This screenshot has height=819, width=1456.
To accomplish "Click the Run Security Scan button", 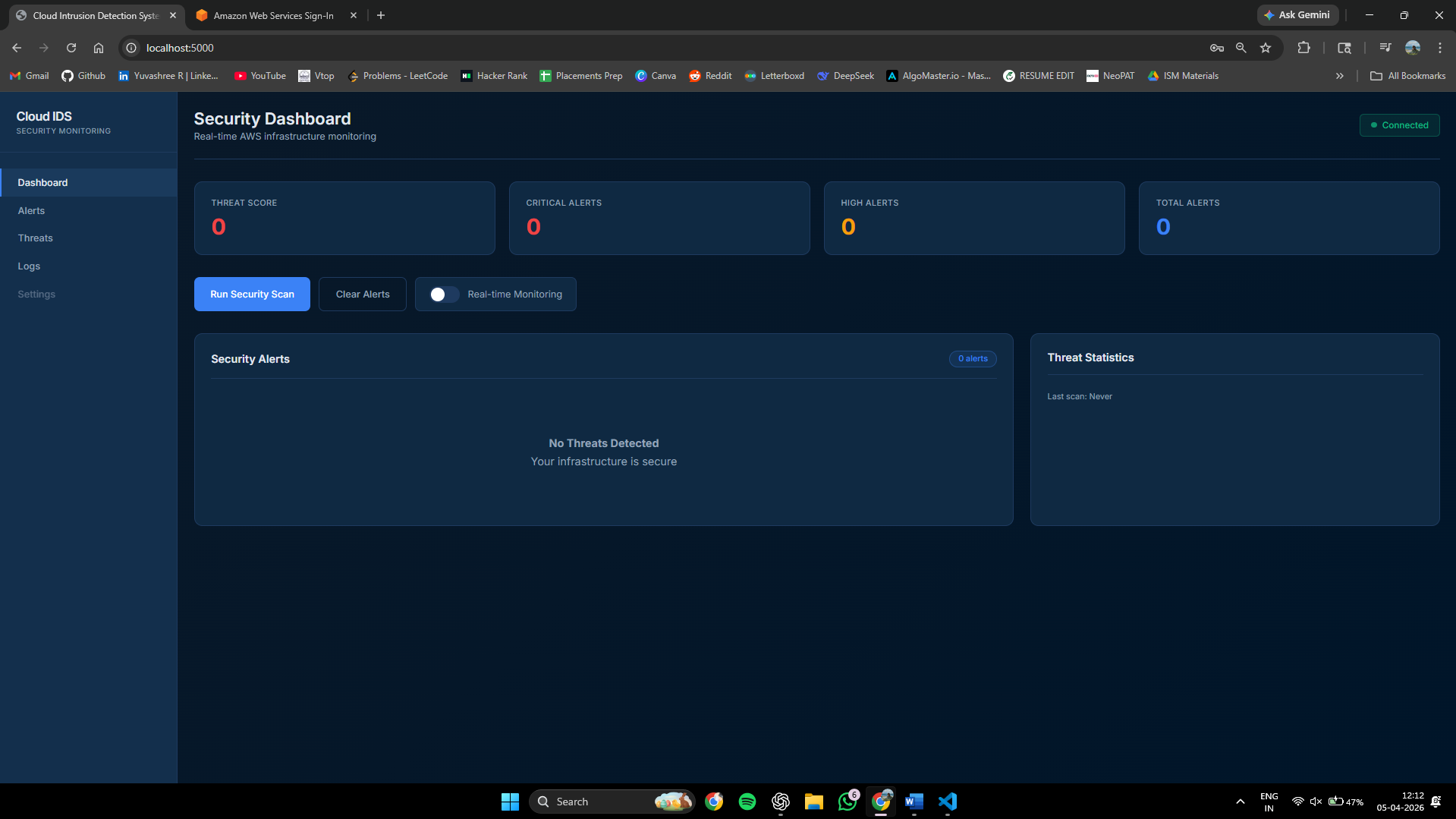I will point(252,295).
